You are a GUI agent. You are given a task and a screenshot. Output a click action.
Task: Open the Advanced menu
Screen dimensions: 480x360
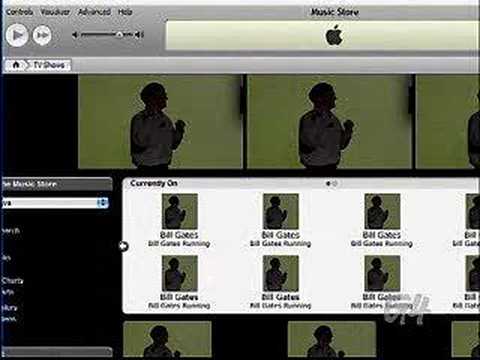(x=94, y=12)
